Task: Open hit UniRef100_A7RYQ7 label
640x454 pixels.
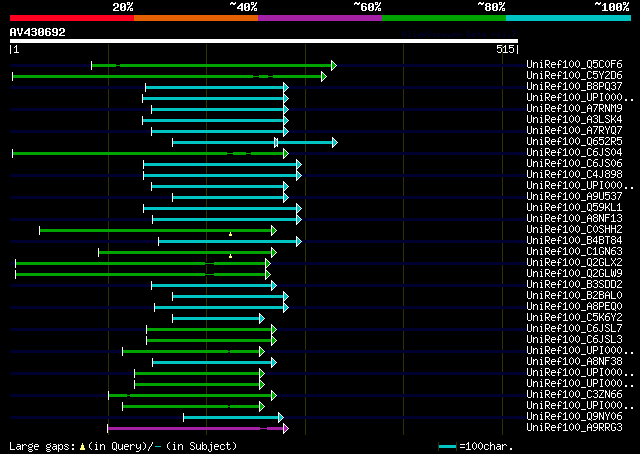Action: pyautogui.click(x=574, y=130)
